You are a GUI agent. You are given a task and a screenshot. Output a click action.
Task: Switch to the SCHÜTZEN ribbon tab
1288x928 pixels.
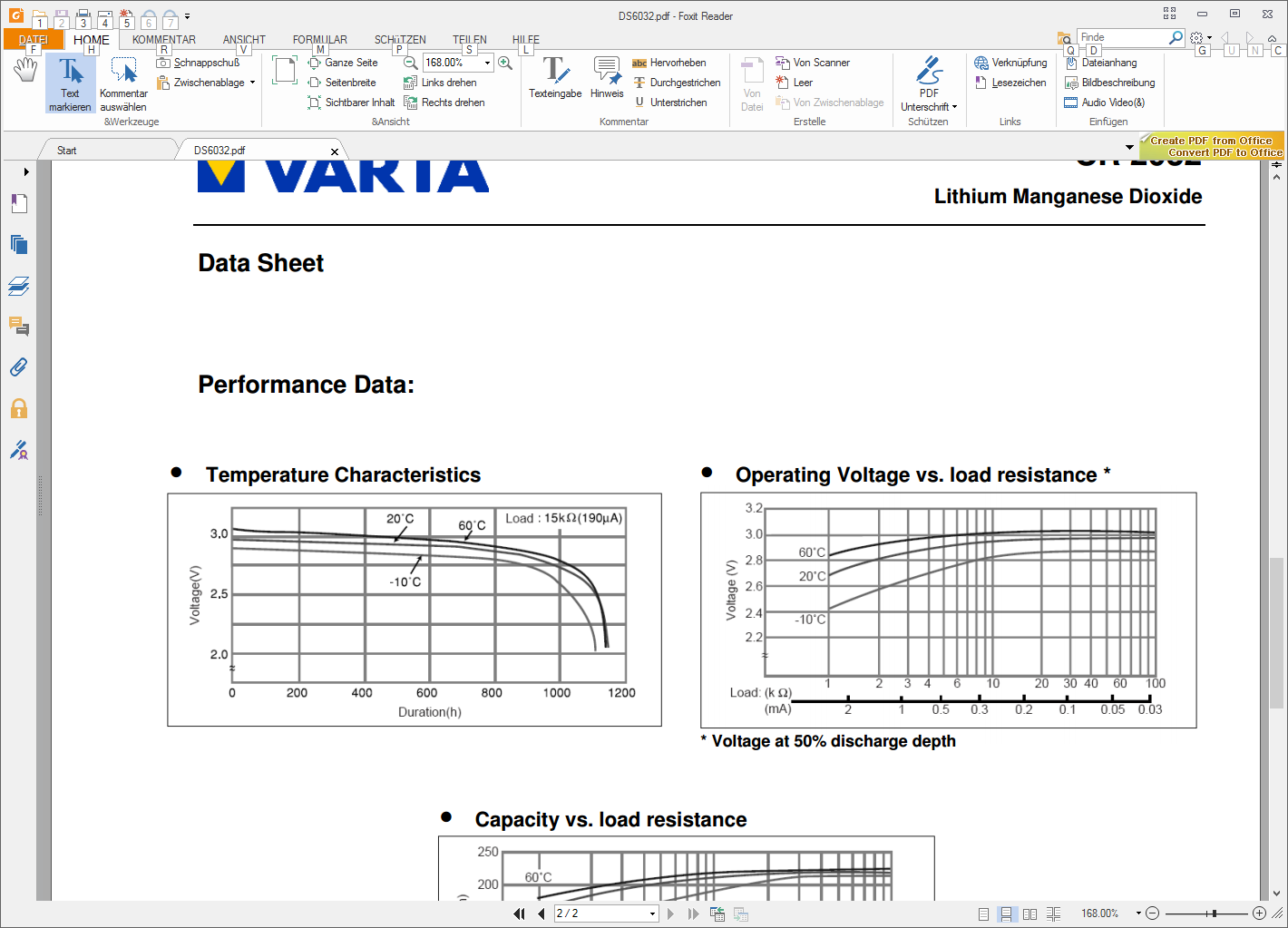tap(400, 40)
